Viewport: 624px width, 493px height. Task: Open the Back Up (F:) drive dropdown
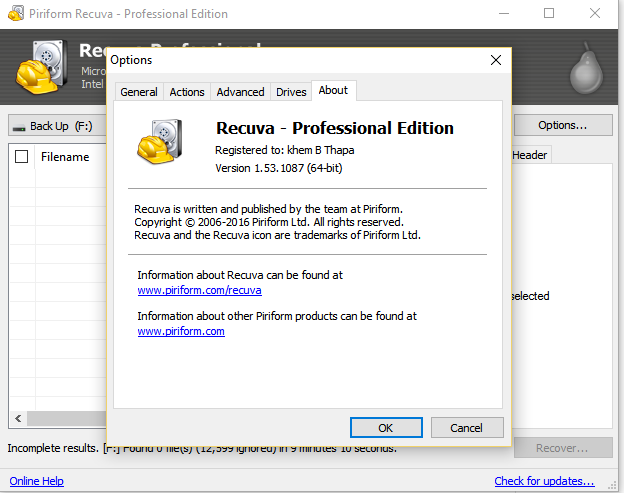click(x=57, y=126)
